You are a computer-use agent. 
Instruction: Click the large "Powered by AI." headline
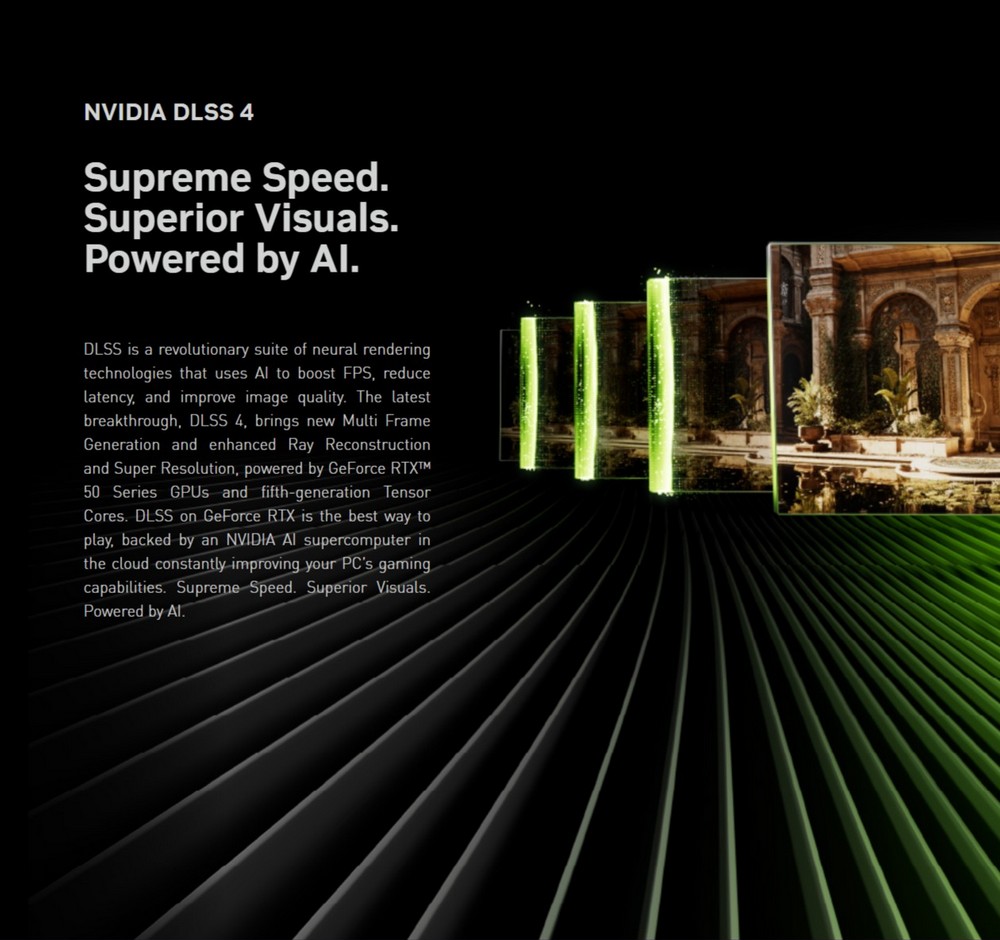point(221,258)
